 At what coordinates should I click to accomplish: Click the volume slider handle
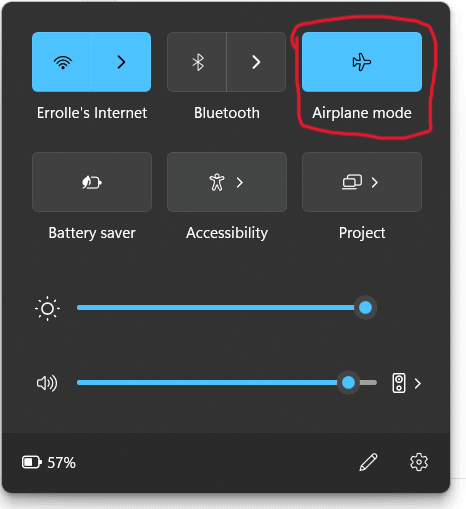tap(348, 383)
